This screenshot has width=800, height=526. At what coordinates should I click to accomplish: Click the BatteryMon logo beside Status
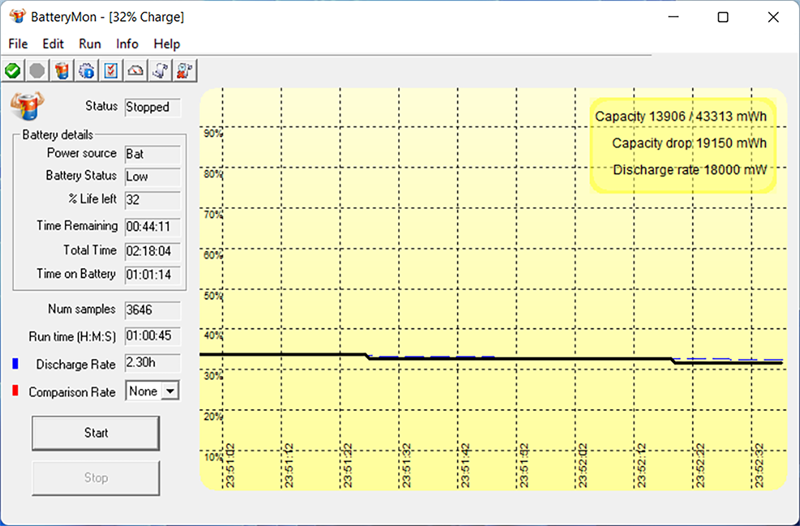[x=28, y=106]
